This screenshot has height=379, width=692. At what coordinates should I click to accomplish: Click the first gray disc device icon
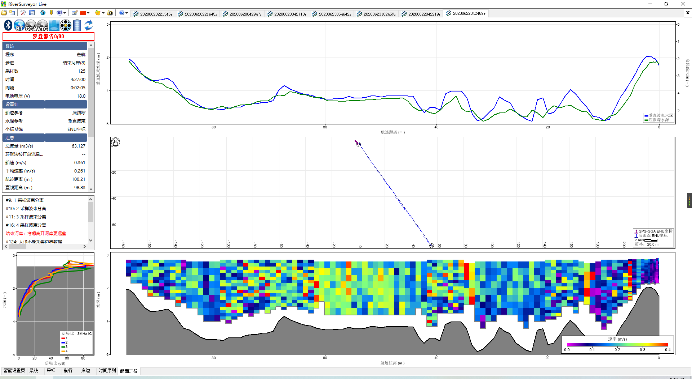point(31,25)
